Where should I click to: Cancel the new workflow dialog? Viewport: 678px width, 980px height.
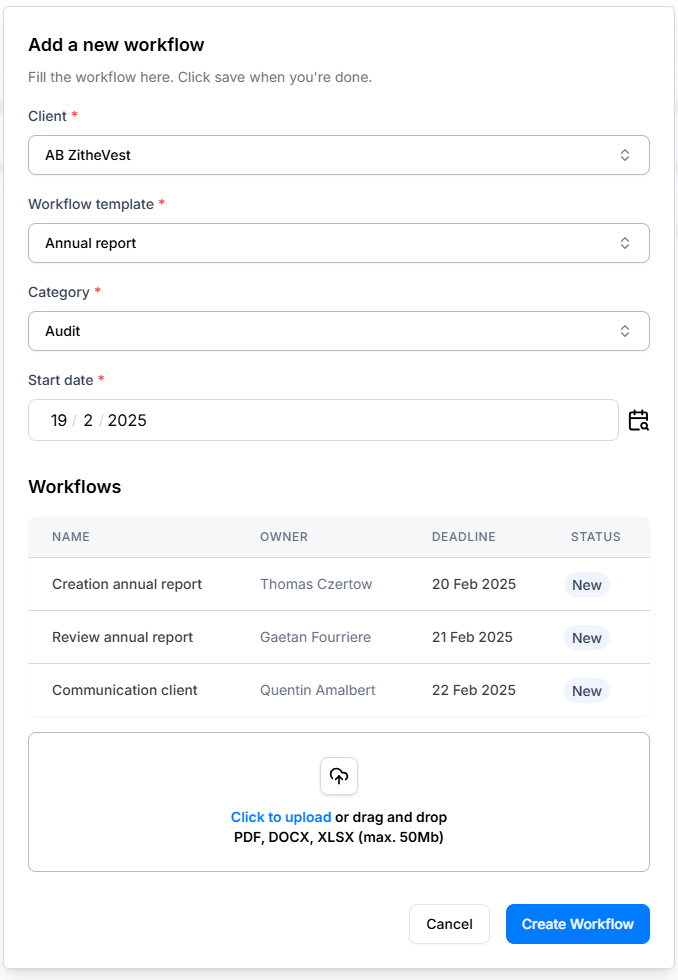pos(449,924)
